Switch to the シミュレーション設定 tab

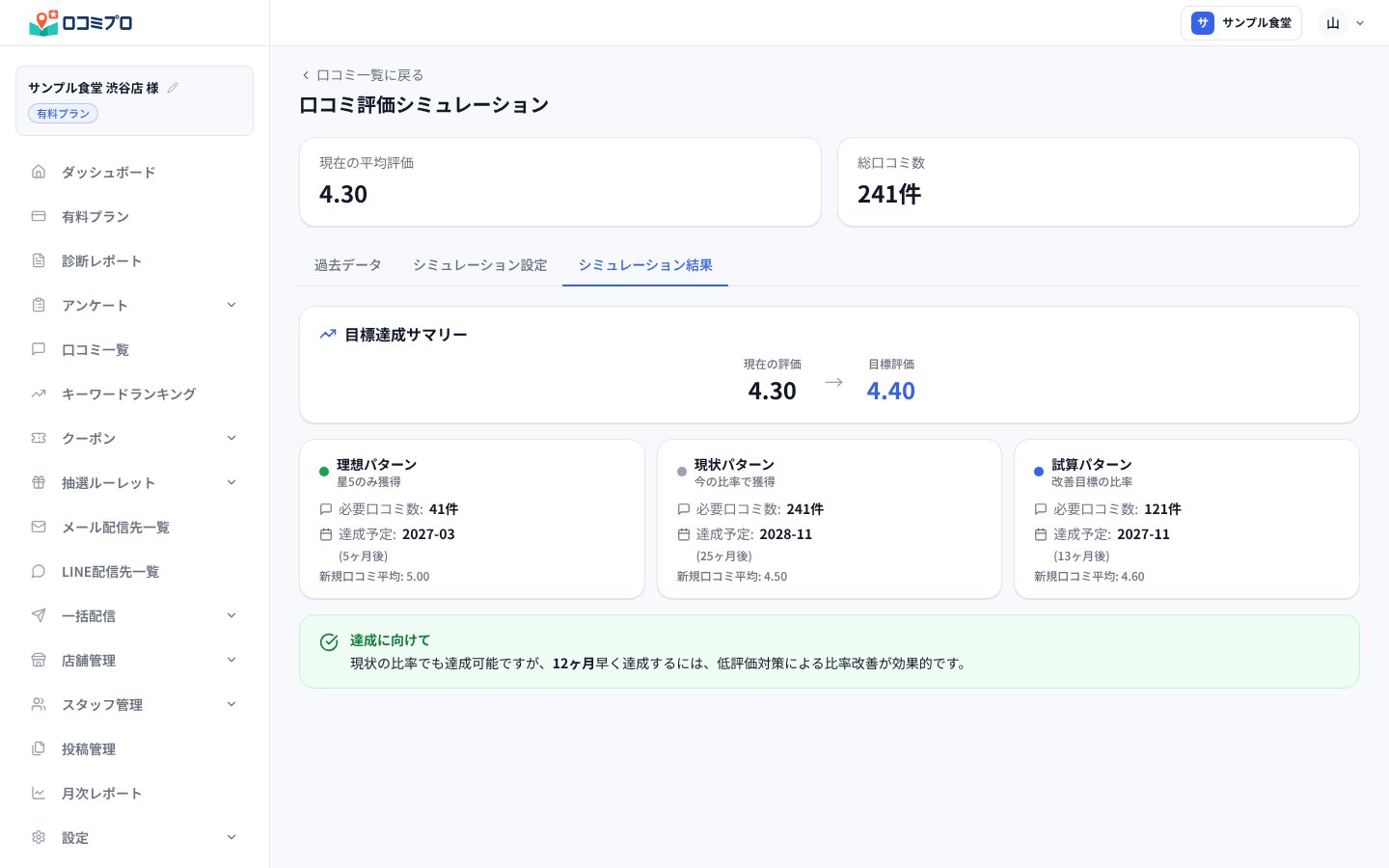tap(480, 265)
